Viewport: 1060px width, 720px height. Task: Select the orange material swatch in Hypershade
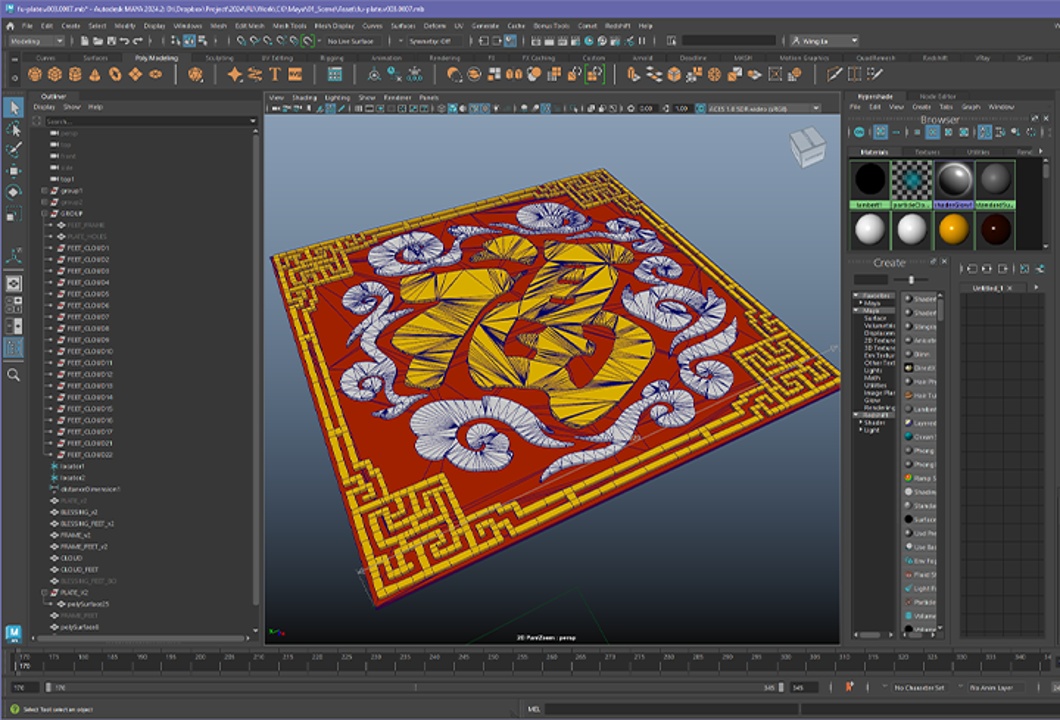point(953,229)
